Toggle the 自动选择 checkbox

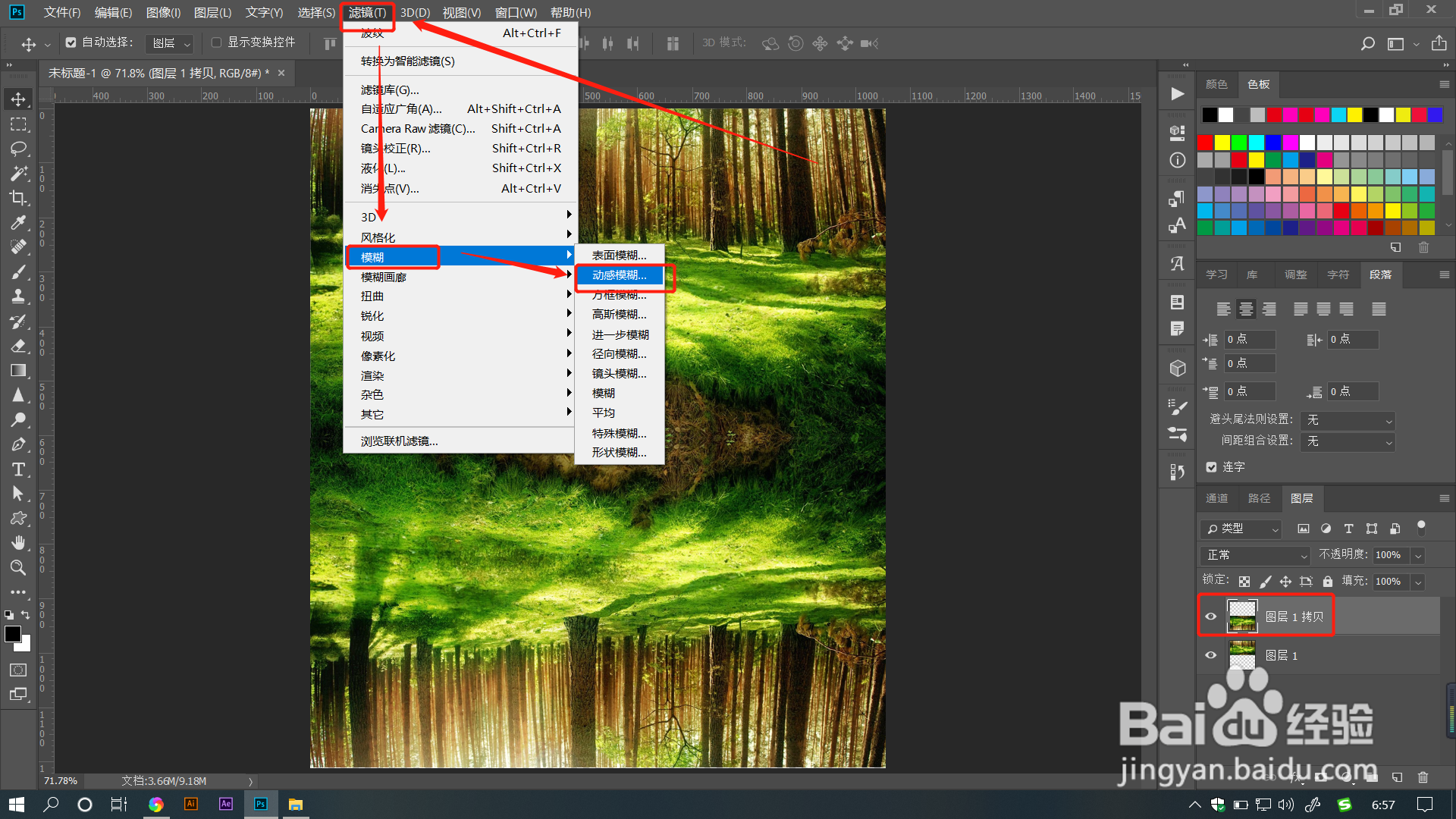click(x=71, y=42)
